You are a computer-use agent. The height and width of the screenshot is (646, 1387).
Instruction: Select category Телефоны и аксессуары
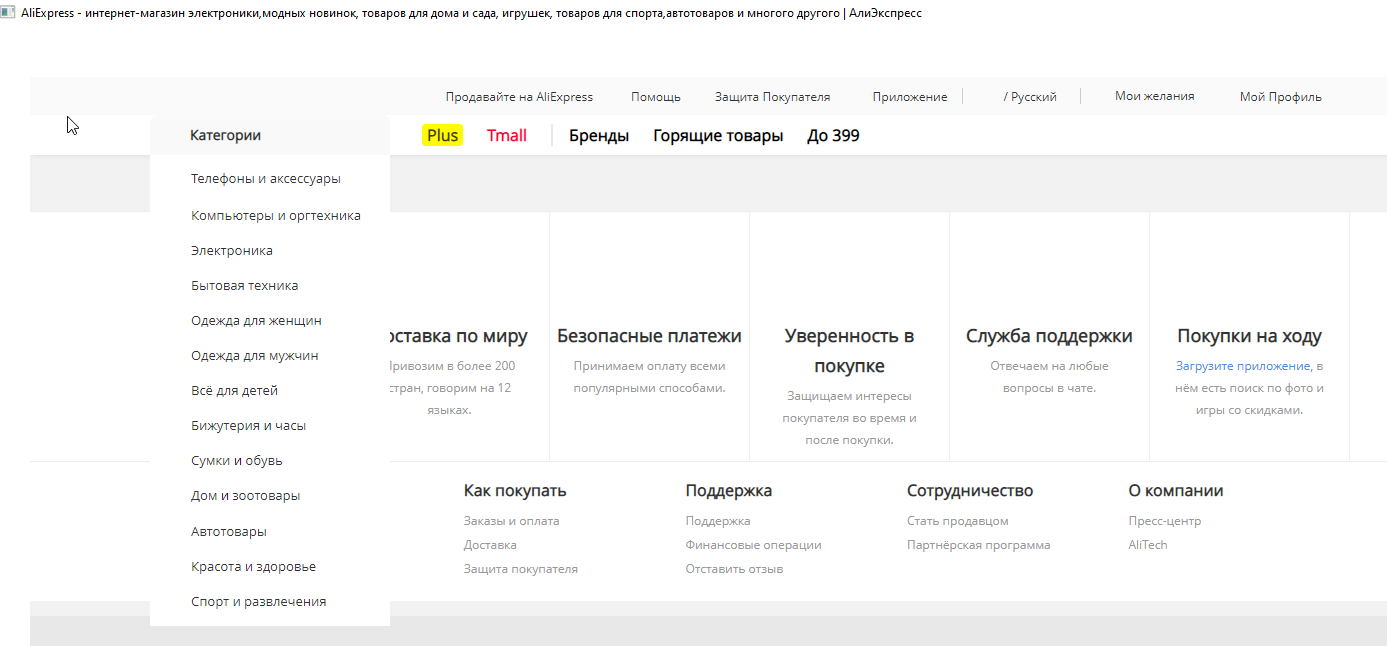[266, 179]
